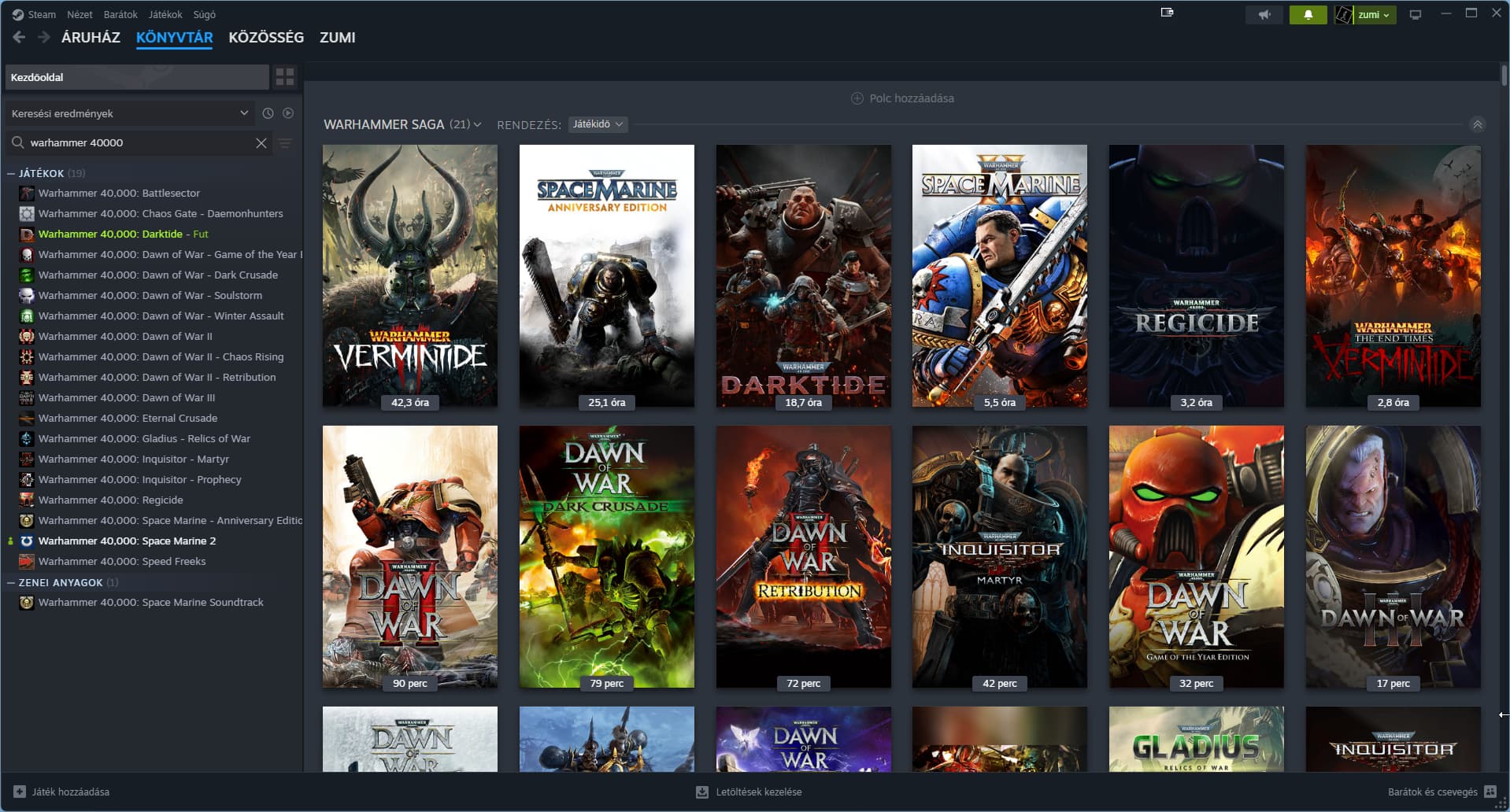
Task: Click the Speed Freeks list icon
Action: (x=27, y=561)
